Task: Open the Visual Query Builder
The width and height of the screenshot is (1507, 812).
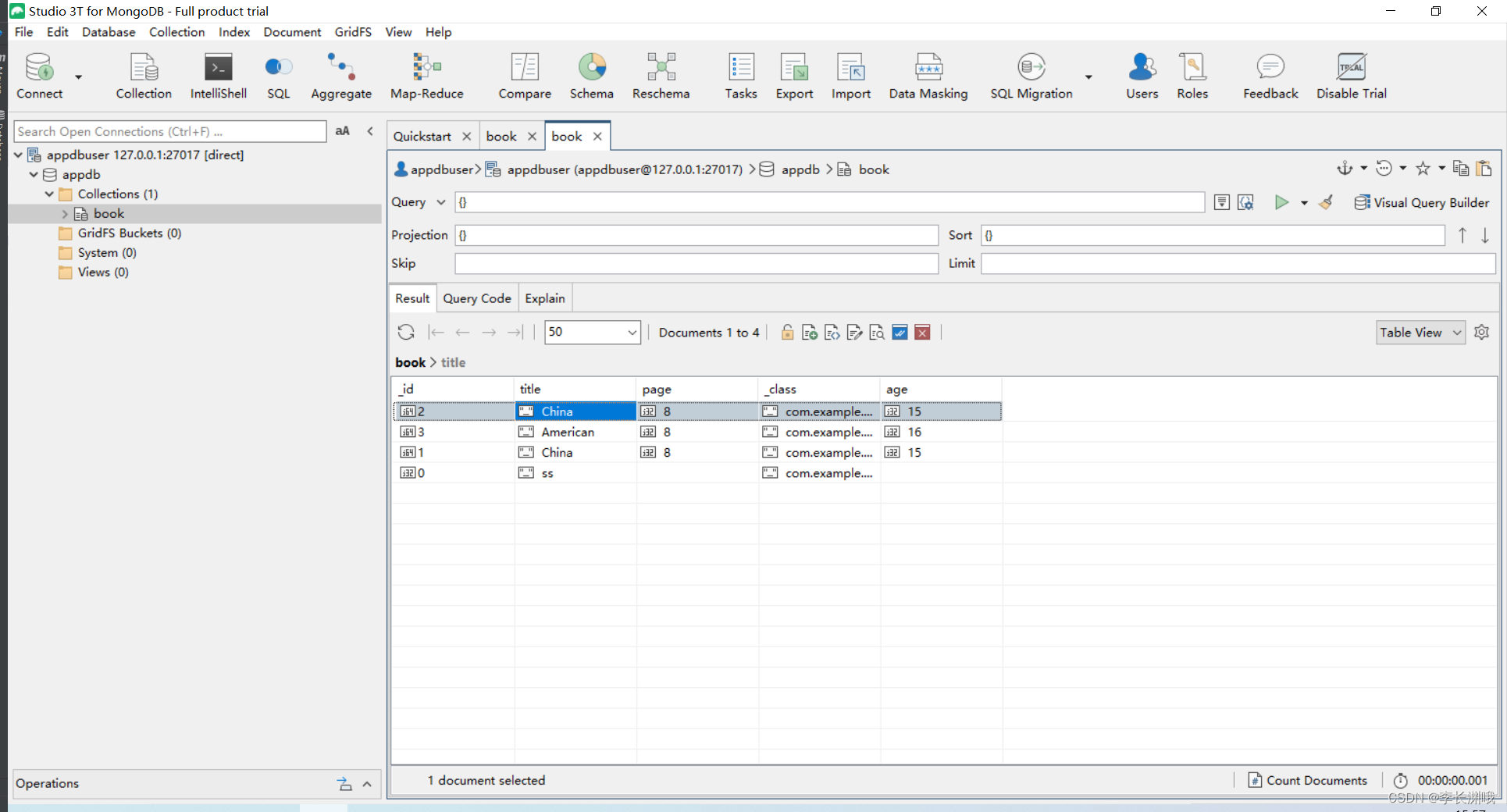Action: (x=1422, y=202)
